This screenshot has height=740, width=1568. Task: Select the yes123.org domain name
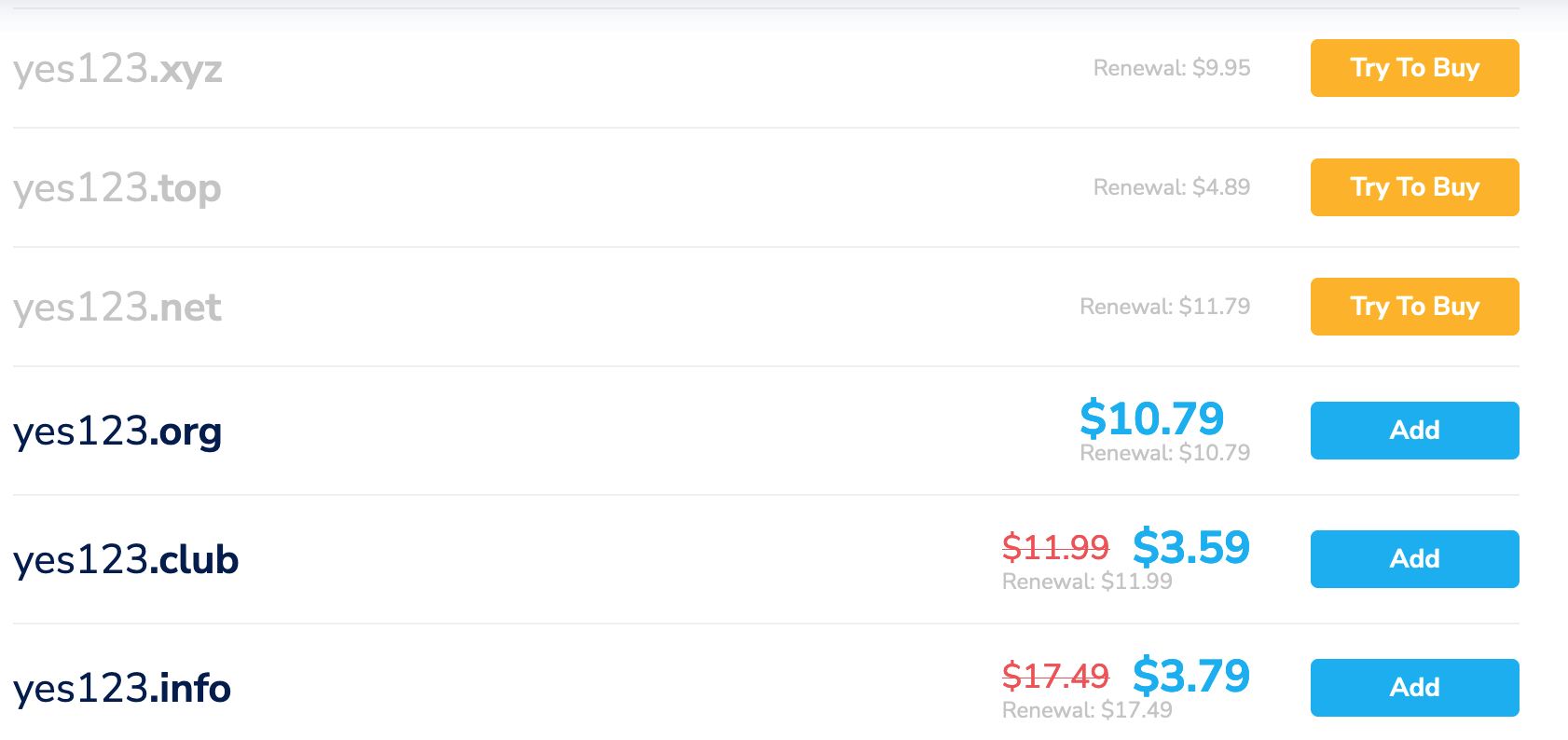[x=117, y=432]
